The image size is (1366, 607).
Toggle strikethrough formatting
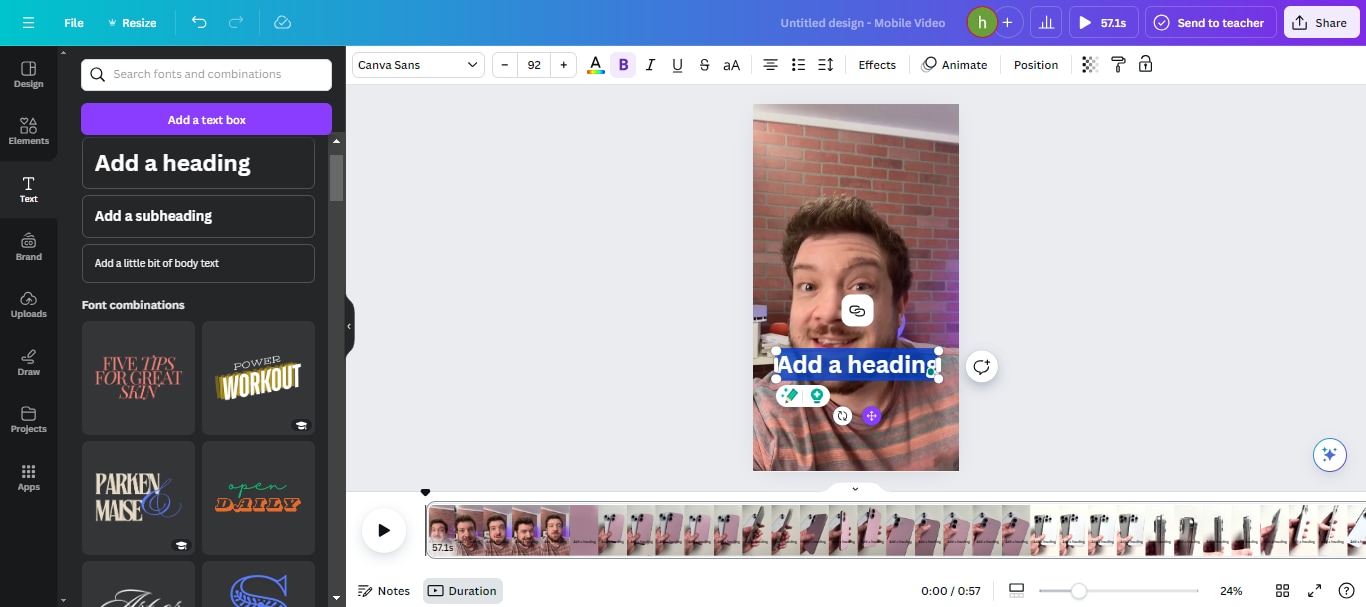coord(704,65)
